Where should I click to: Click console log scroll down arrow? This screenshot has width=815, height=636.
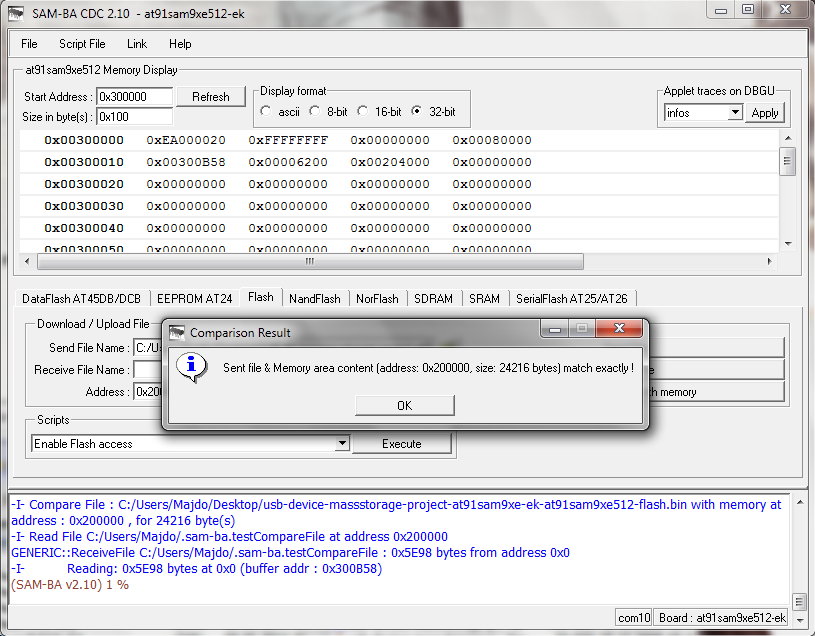pos(799,620)
